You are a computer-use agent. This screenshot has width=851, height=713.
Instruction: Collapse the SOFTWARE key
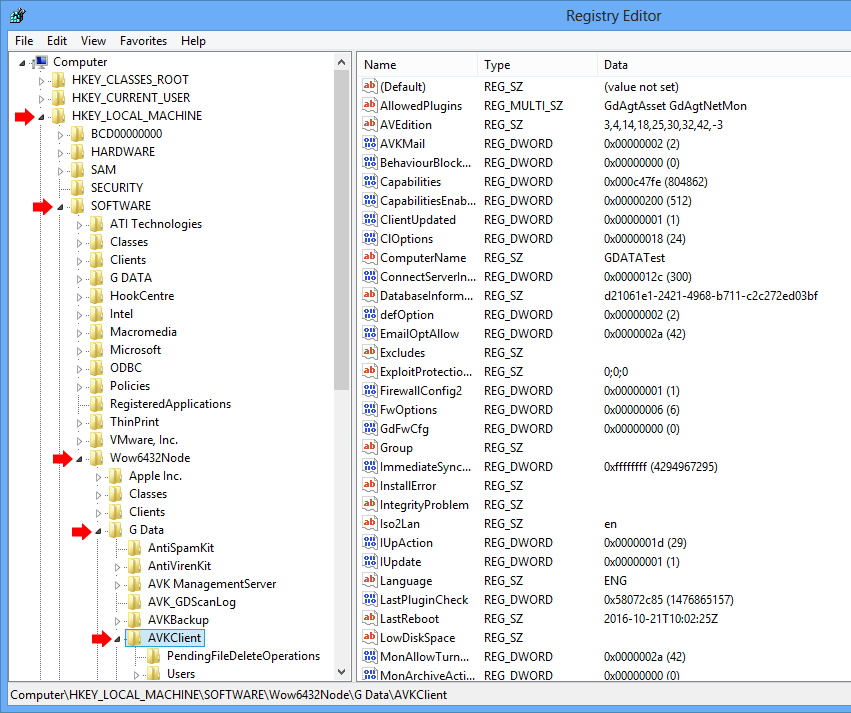pyautogui.click(x=60, y=207)
